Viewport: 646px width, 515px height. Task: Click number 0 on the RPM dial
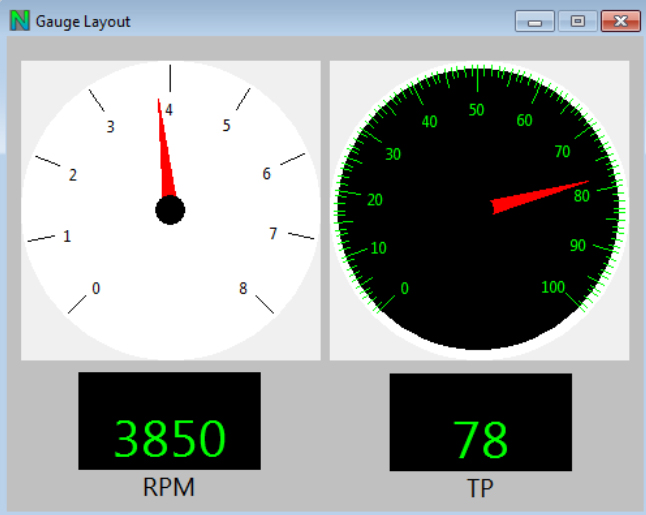click(96, 289)
